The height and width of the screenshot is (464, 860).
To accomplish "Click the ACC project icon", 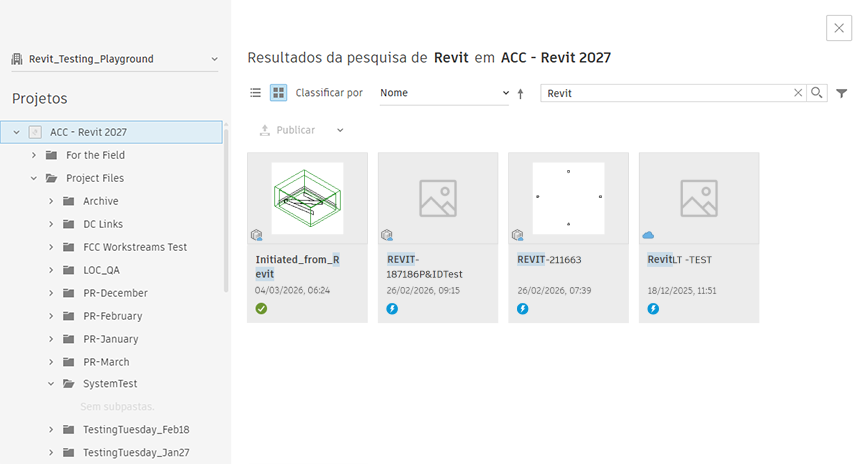I will (x=35, y=132).
